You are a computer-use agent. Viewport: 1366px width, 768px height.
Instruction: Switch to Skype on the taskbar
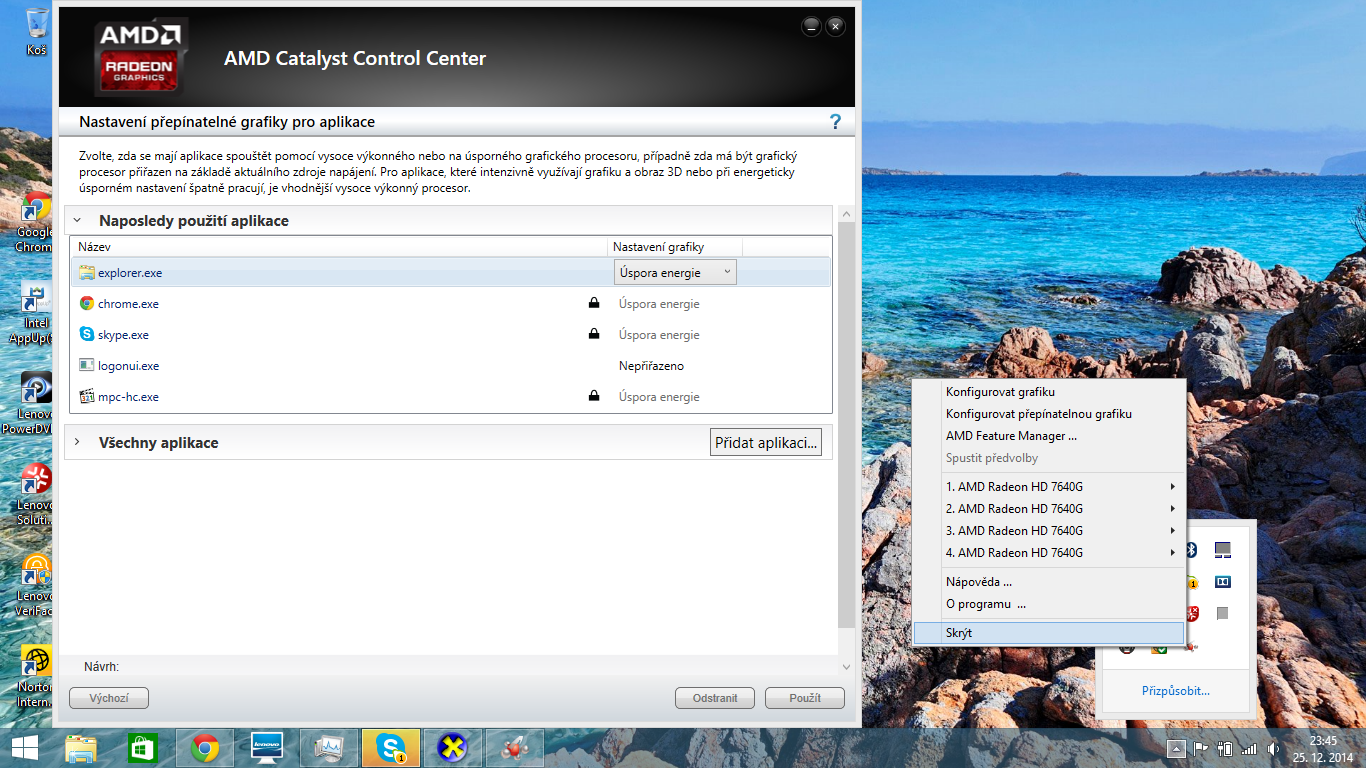pos(391,747)
